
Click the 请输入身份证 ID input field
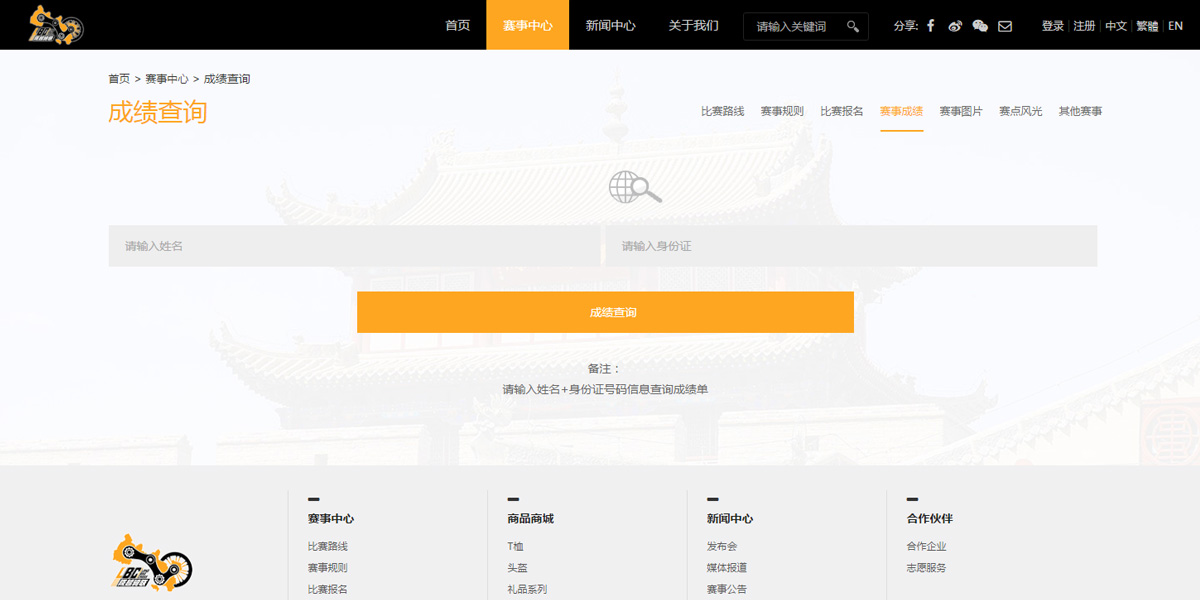[x=851, y=246]
